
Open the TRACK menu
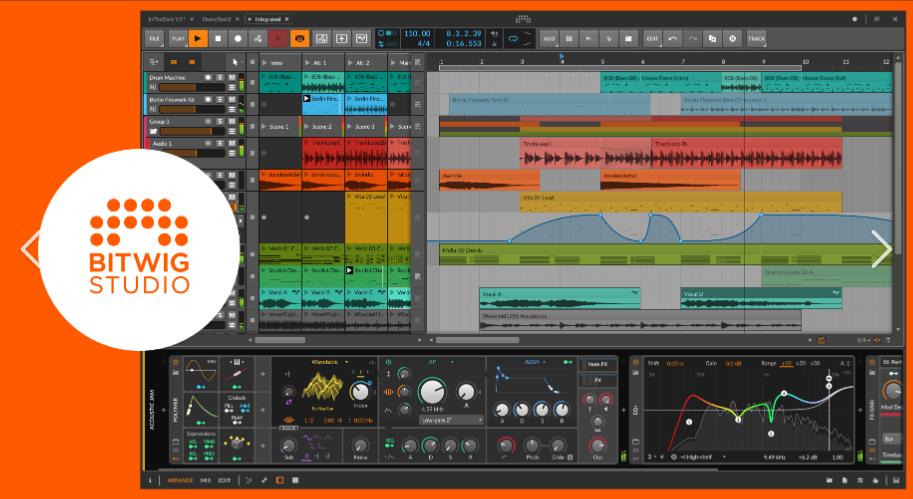(x=756, y=38)
